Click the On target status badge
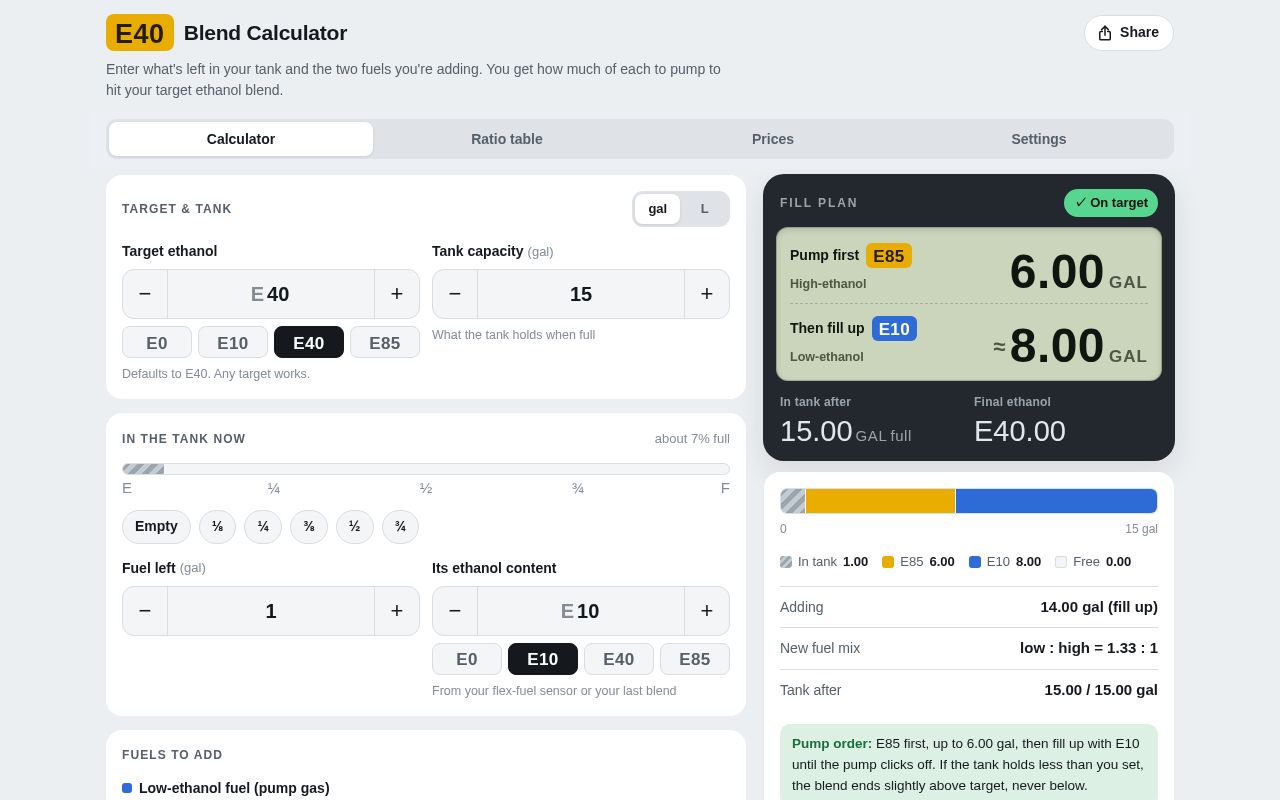The width and height of the screenshot is (1280, 800). 1111,203
